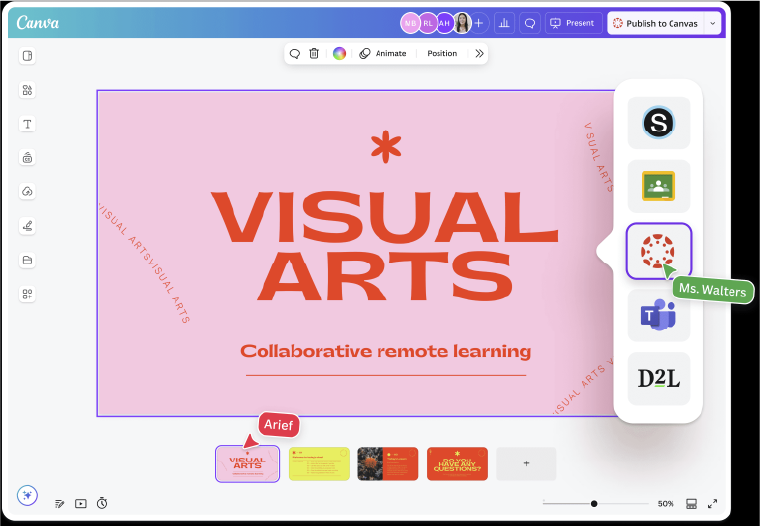Select the yellow slide thumbnail
This screenshot has width=760, height=526.
[319, 464]
